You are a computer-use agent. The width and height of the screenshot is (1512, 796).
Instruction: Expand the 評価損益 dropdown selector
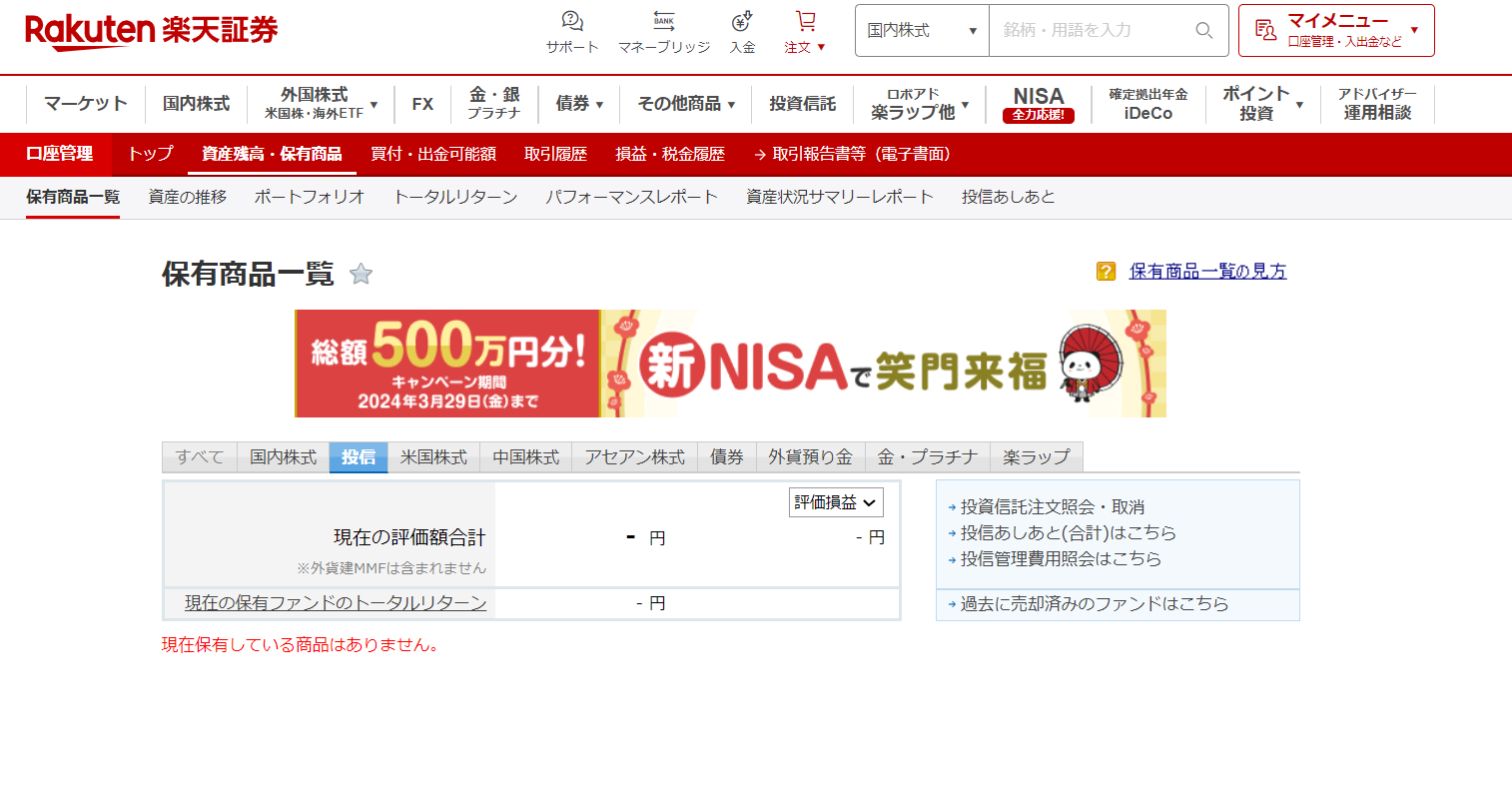click(836, 502)
